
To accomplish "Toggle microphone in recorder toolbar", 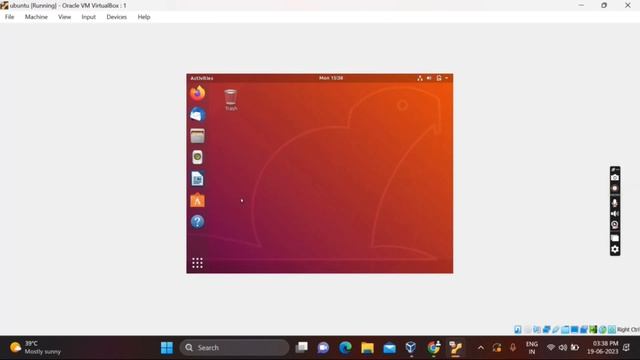I will coord(615,202).
